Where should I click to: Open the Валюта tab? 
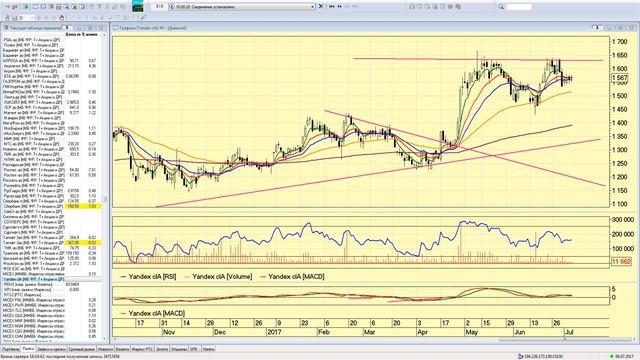click(x=122, y=349)
